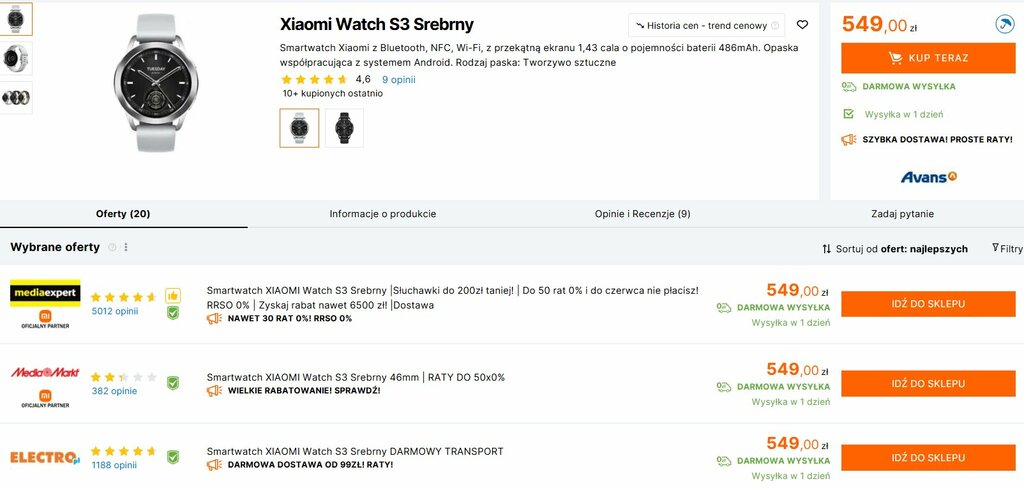Go to Zadaj pytanie tab
The image size is (1024, 488).
(x=903, y=214)
